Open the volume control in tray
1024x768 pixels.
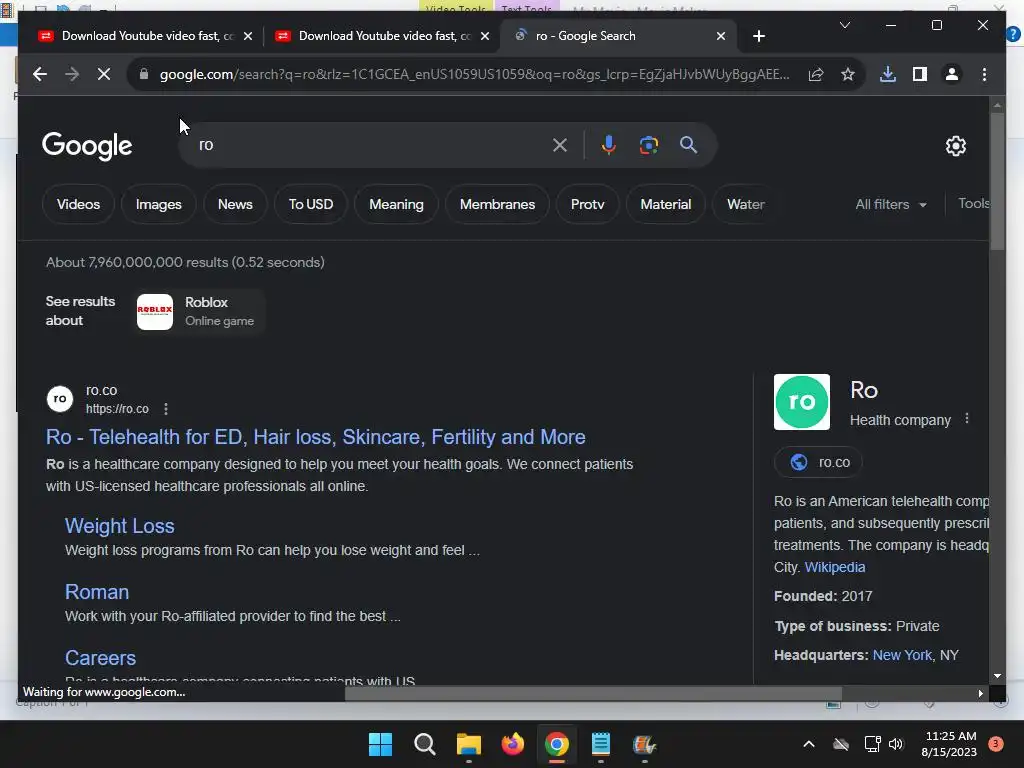896,744
